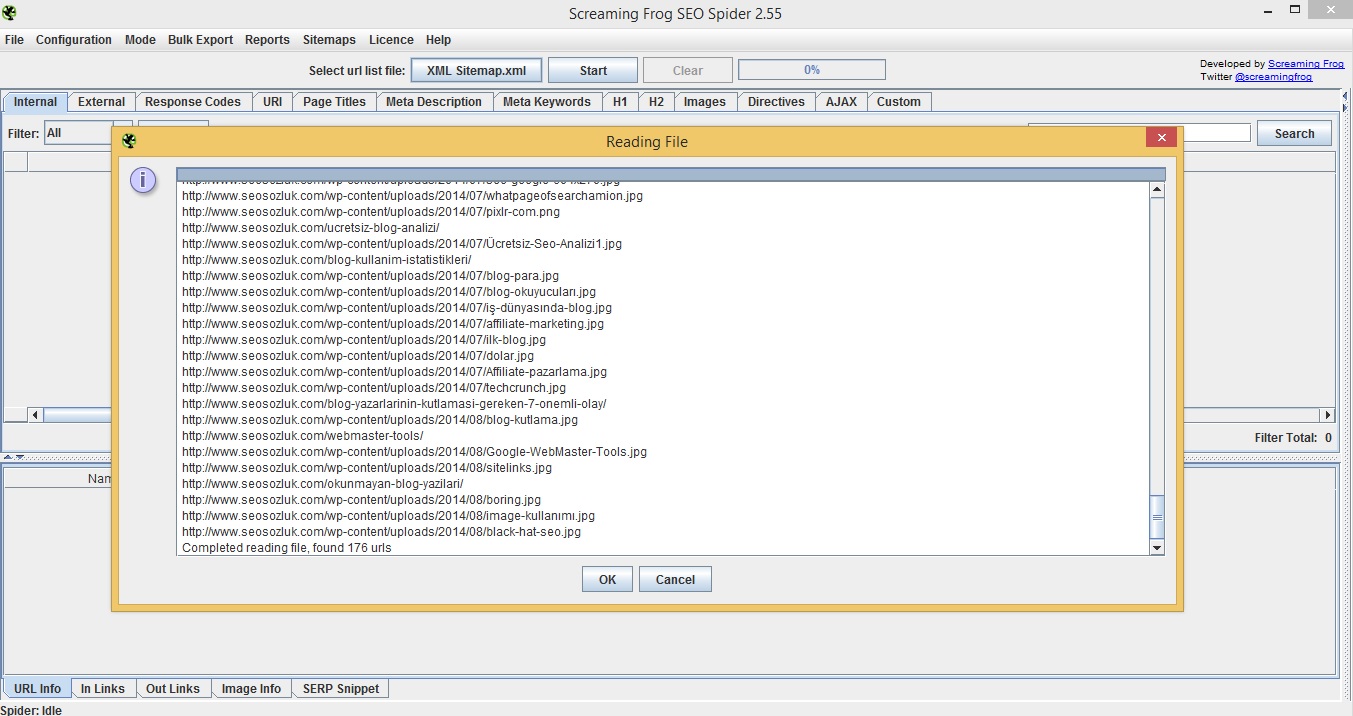Image resolution: width=1353 pixels, height=716 pixels.
Task: Switch to the Images tab
Action: pyautogui.click(x=705, y=102)
